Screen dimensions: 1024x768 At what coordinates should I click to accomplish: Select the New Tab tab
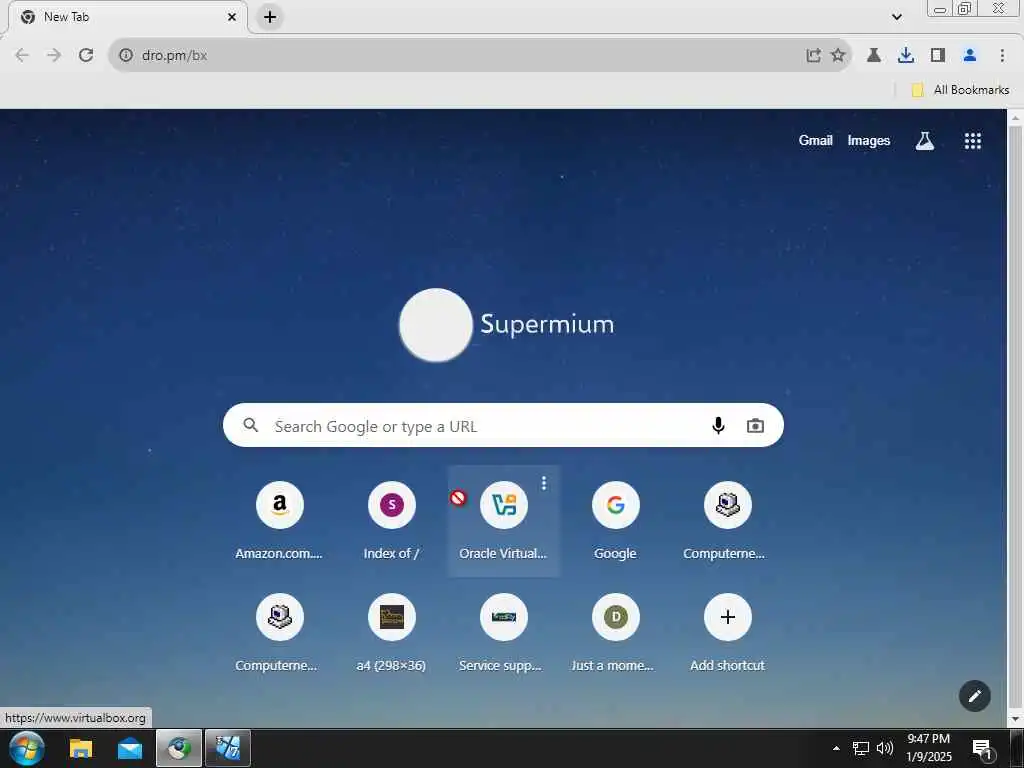(128, 17)
